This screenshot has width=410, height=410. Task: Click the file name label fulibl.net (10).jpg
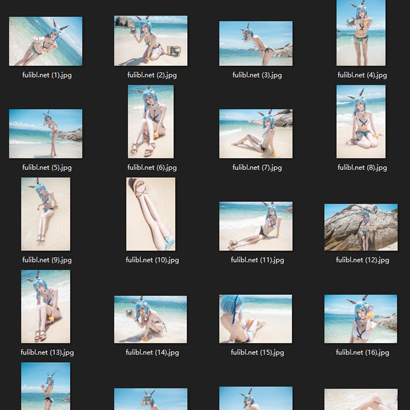point(152,260)
